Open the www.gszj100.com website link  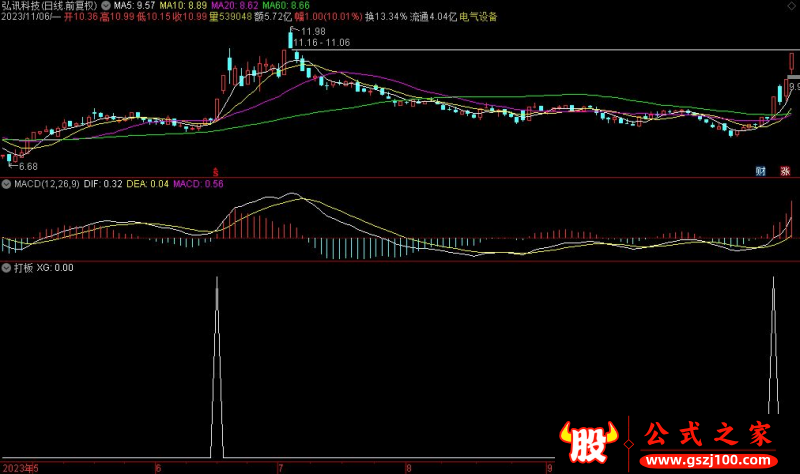click(708, 460)
